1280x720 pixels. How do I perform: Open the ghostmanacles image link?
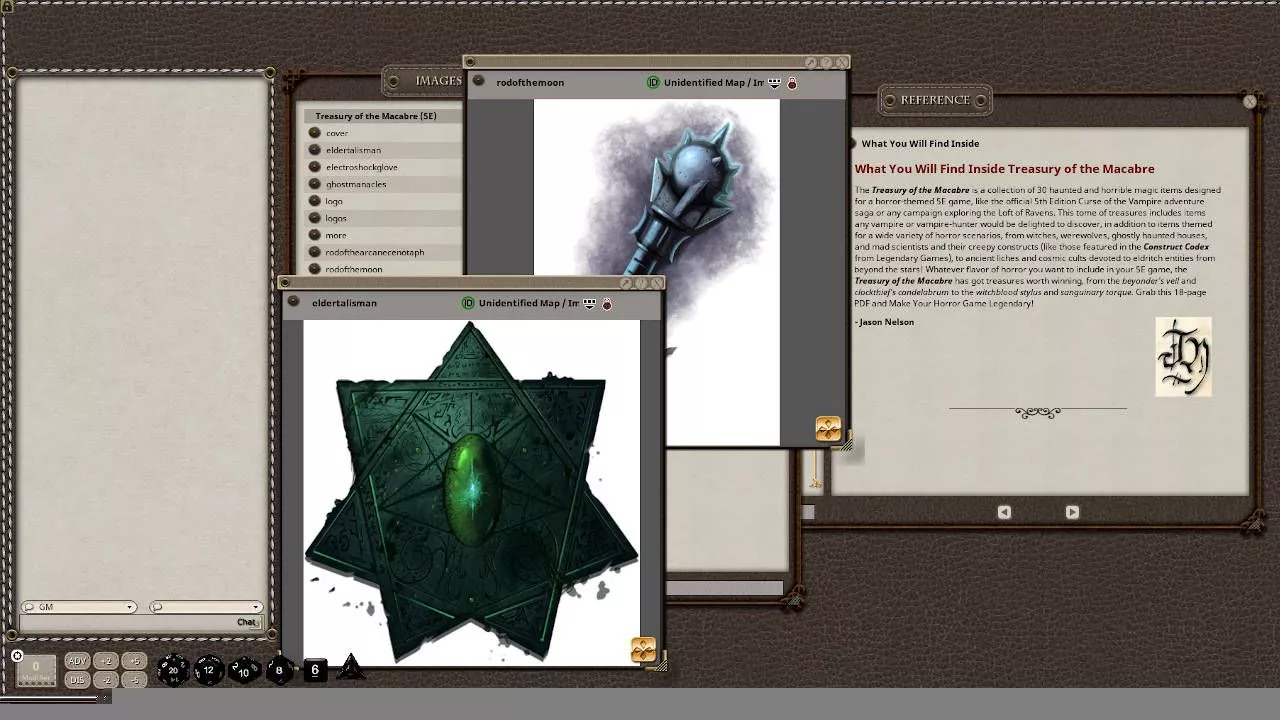(x=315, y=184)
